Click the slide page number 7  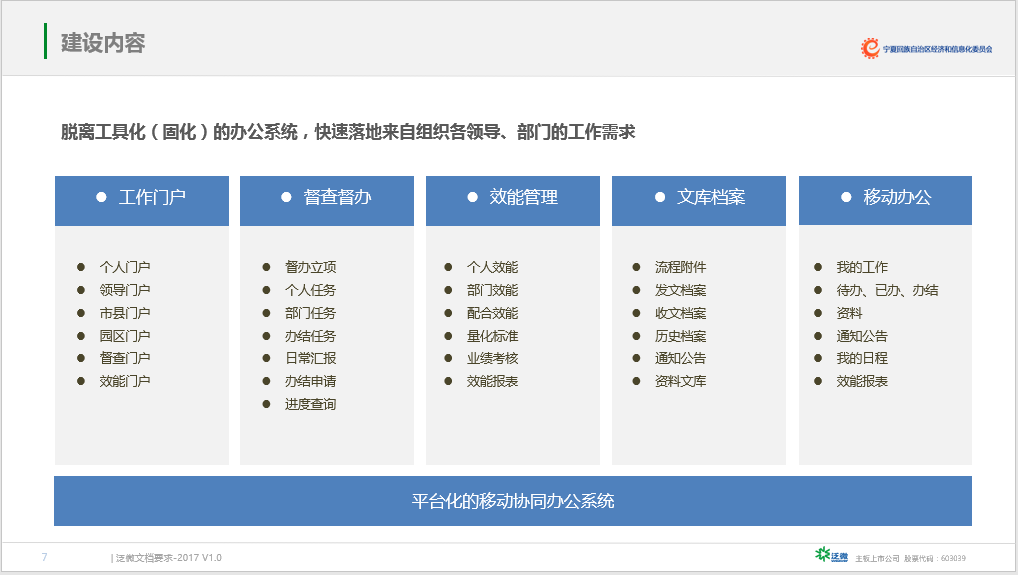click(44, 557)
